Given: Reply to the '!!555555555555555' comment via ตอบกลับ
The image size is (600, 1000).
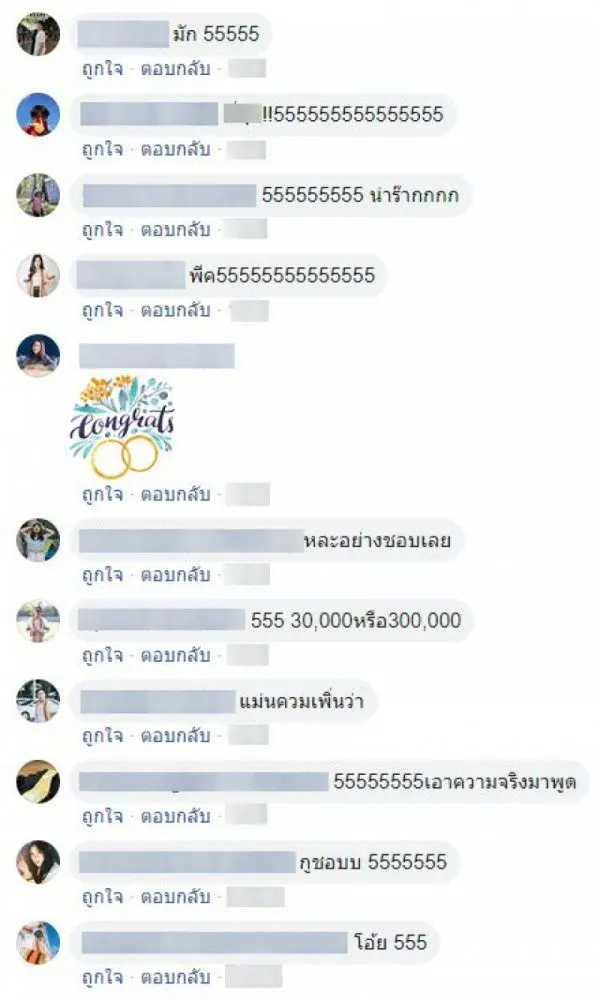Looking at the screenshot, I should 175,149.
